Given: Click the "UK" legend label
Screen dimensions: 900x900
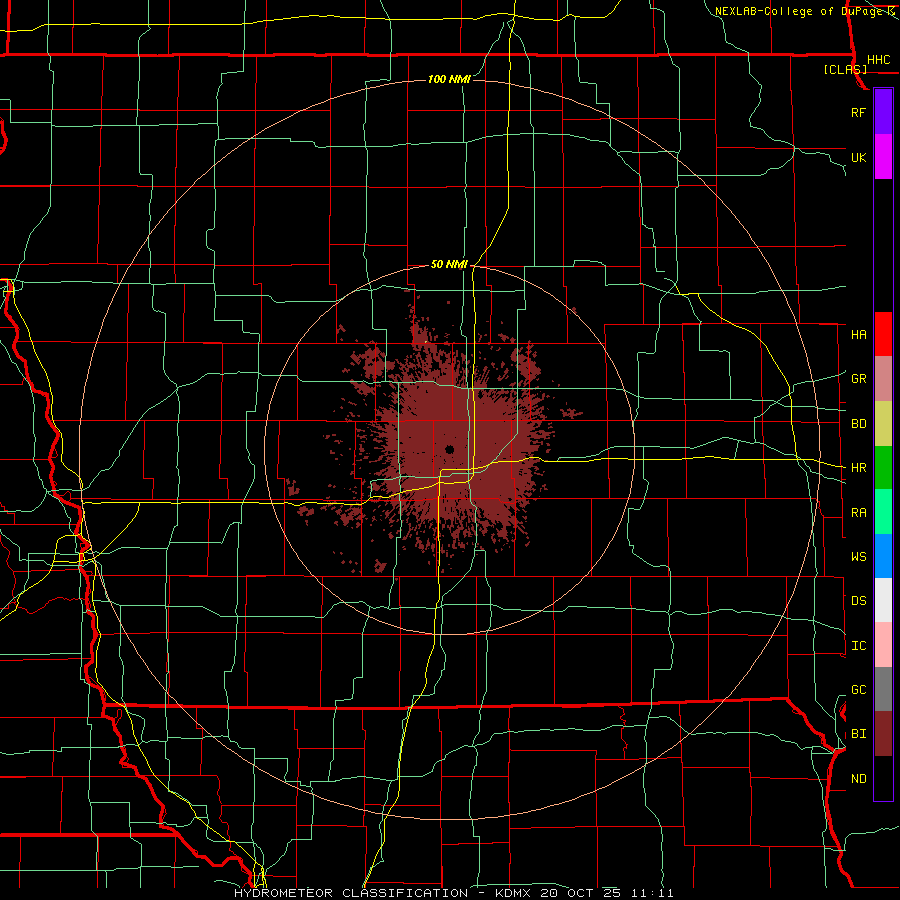Looking at the screenshot, I should [x=858, y=157].
